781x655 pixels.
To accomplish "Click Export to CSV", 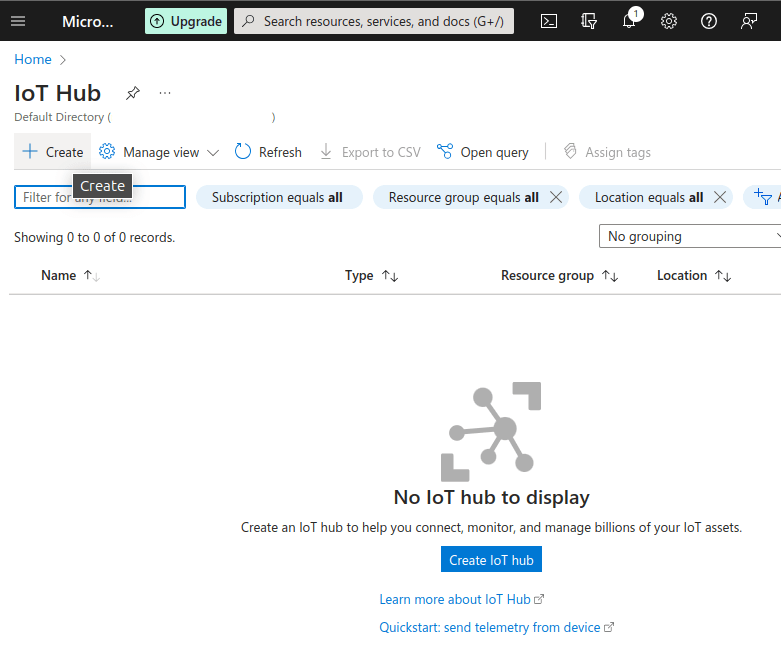I will [x=370, y=152].
